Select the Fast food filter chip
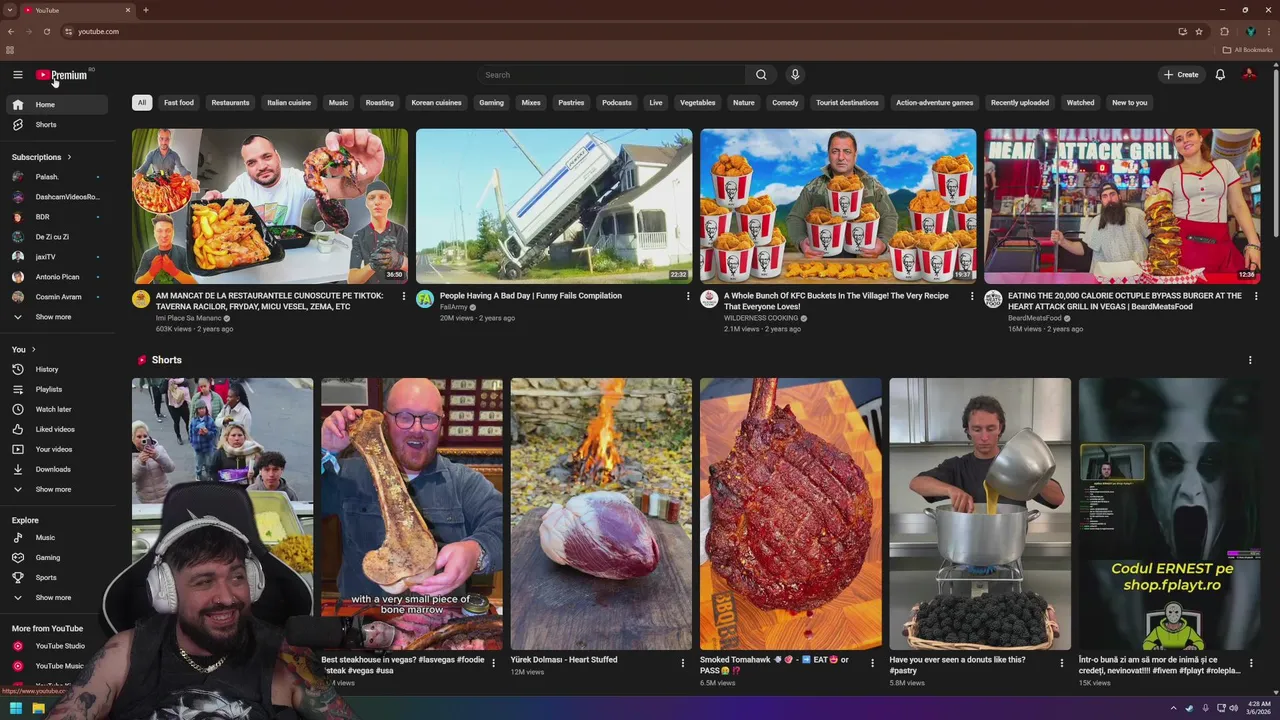 [179, 103]
